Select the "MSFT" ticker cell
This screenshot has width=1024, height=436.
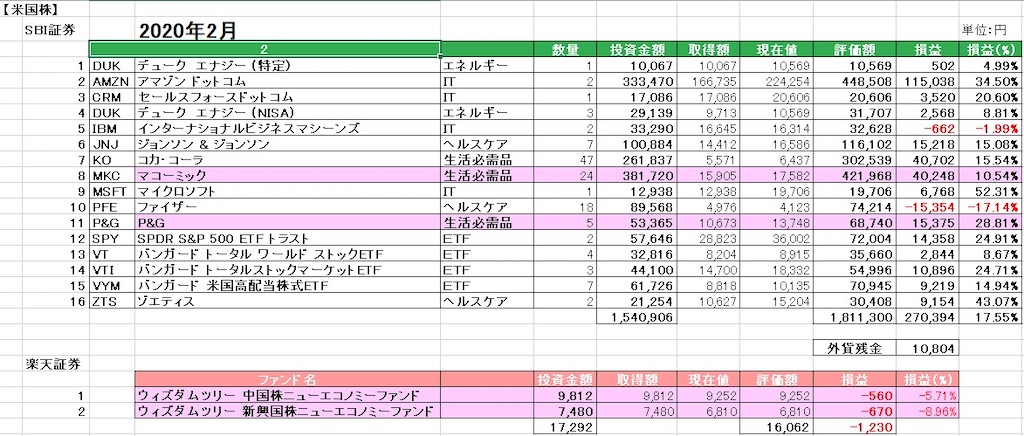[x=112, y=191]
